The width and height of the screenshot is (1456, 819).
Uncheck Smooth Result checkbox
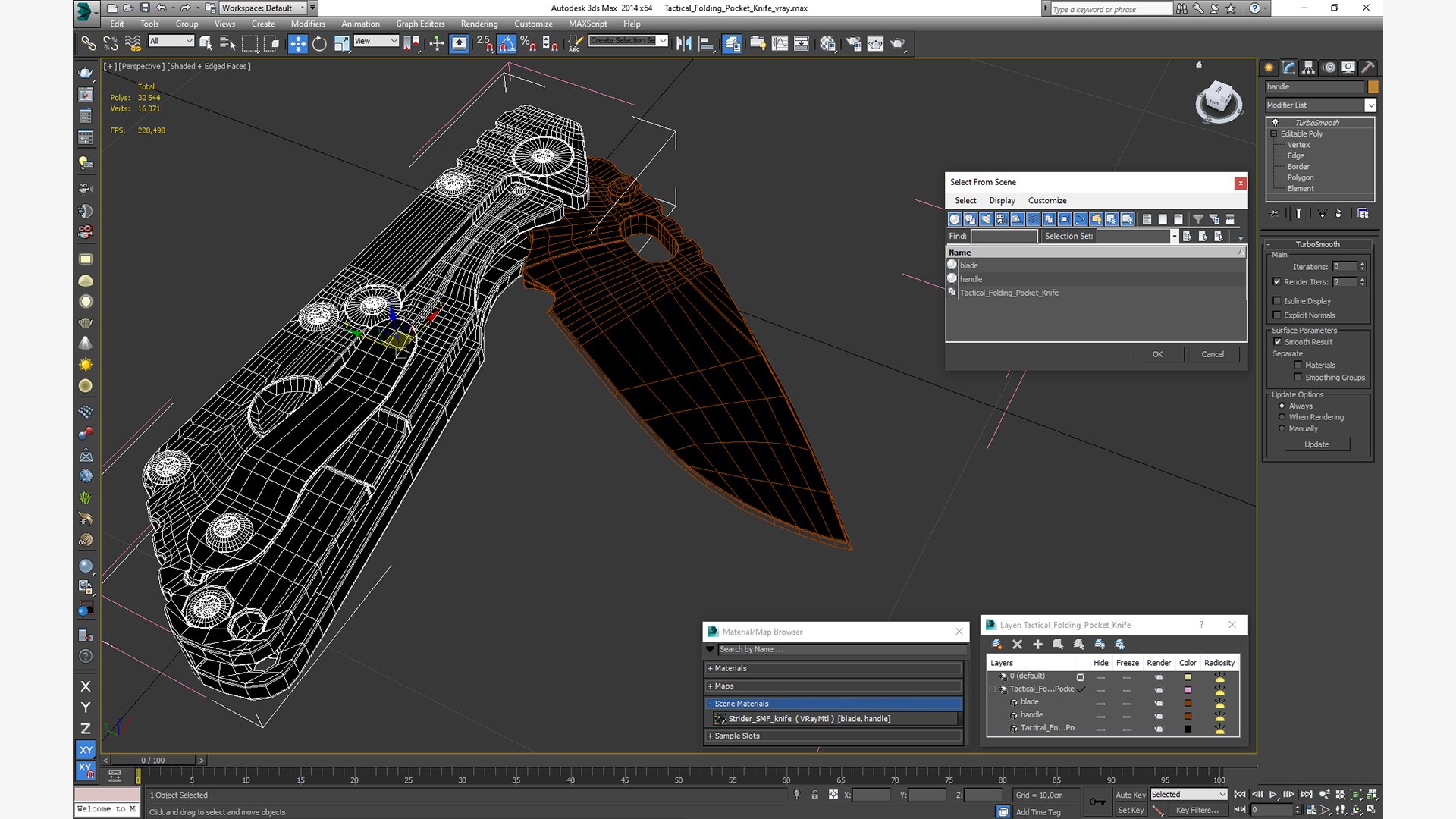pos(1277,342)
